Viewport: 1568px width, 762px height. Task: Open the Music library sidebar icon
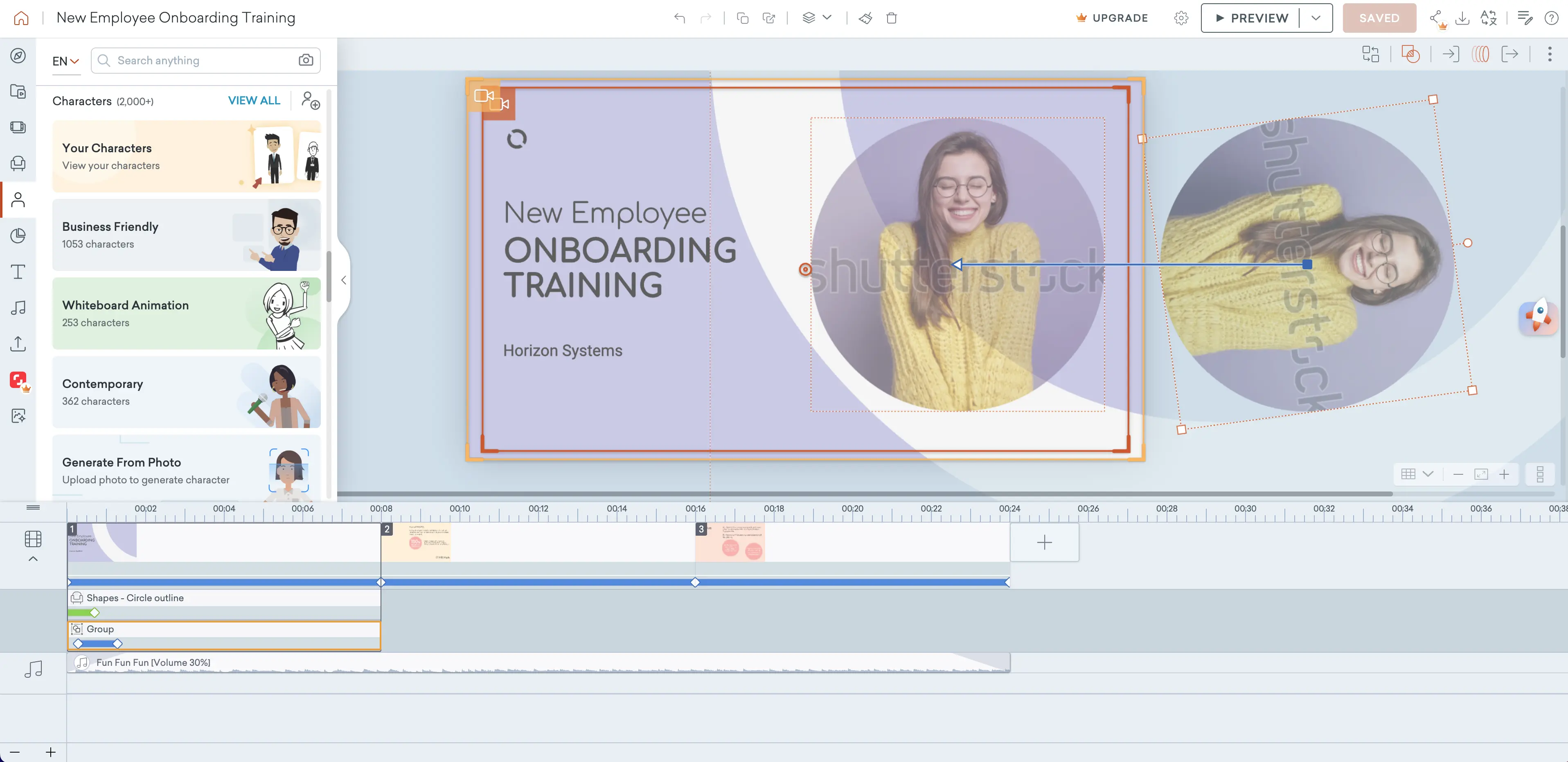(18, 307)
